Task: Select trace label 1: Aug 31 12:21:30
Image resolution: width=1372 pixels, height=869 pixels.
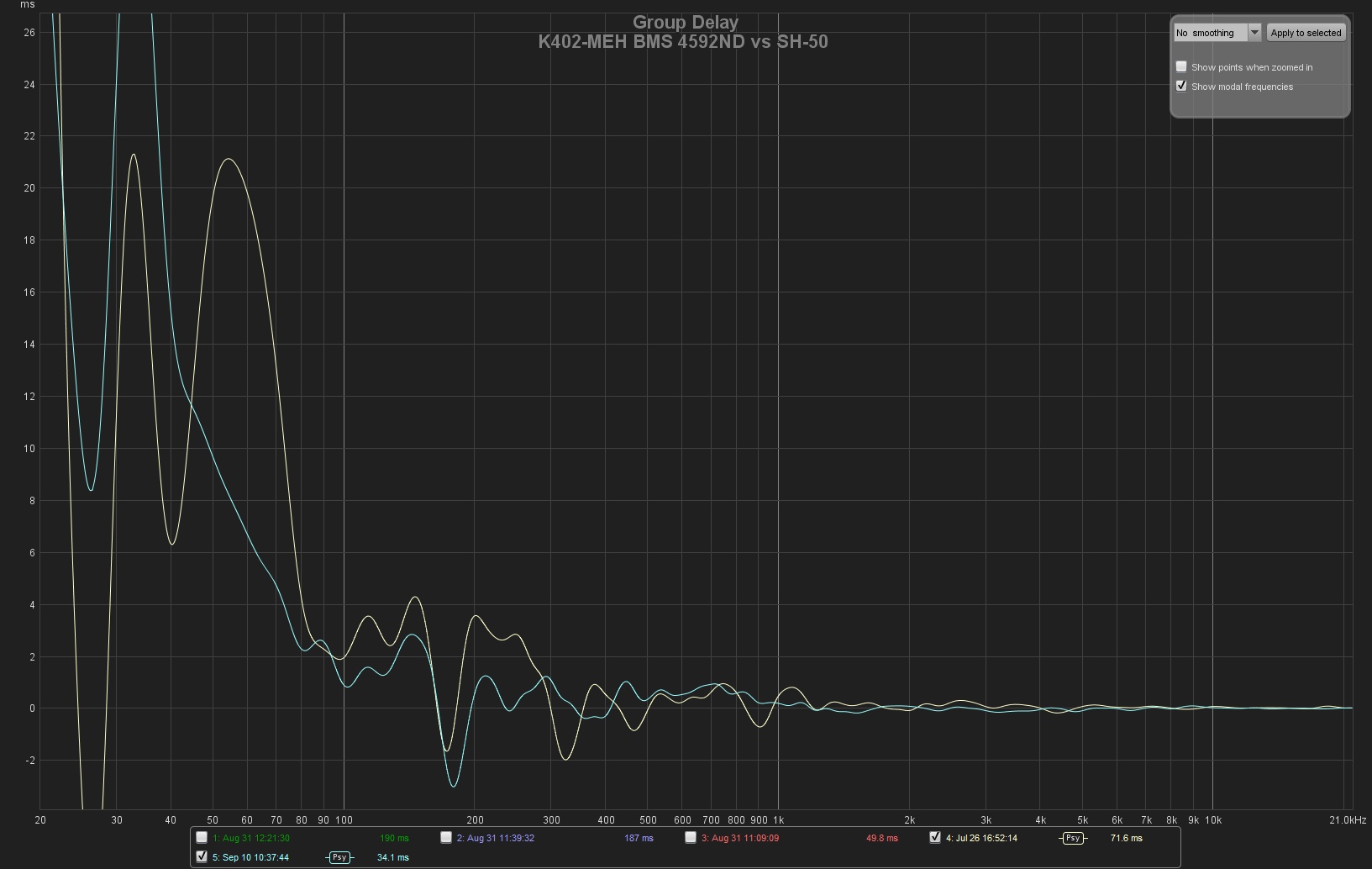Action: click(251, 838)
